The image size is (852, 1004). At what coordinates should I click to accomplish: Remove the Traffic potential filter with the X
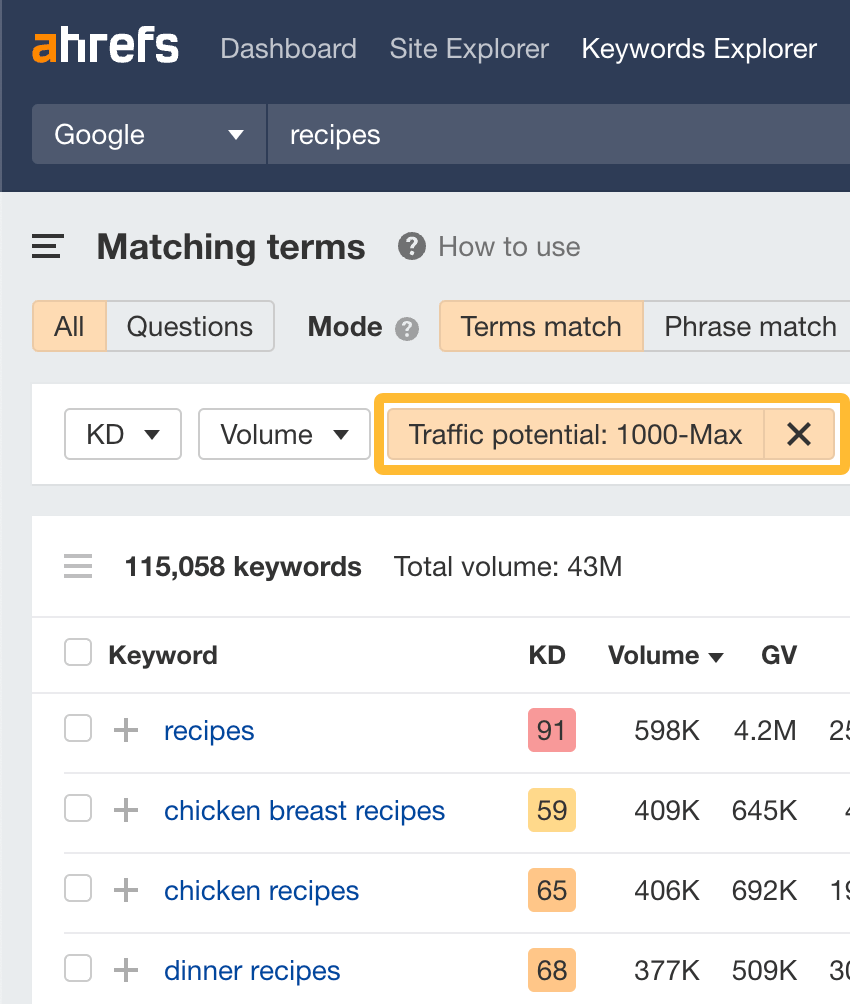798,434
